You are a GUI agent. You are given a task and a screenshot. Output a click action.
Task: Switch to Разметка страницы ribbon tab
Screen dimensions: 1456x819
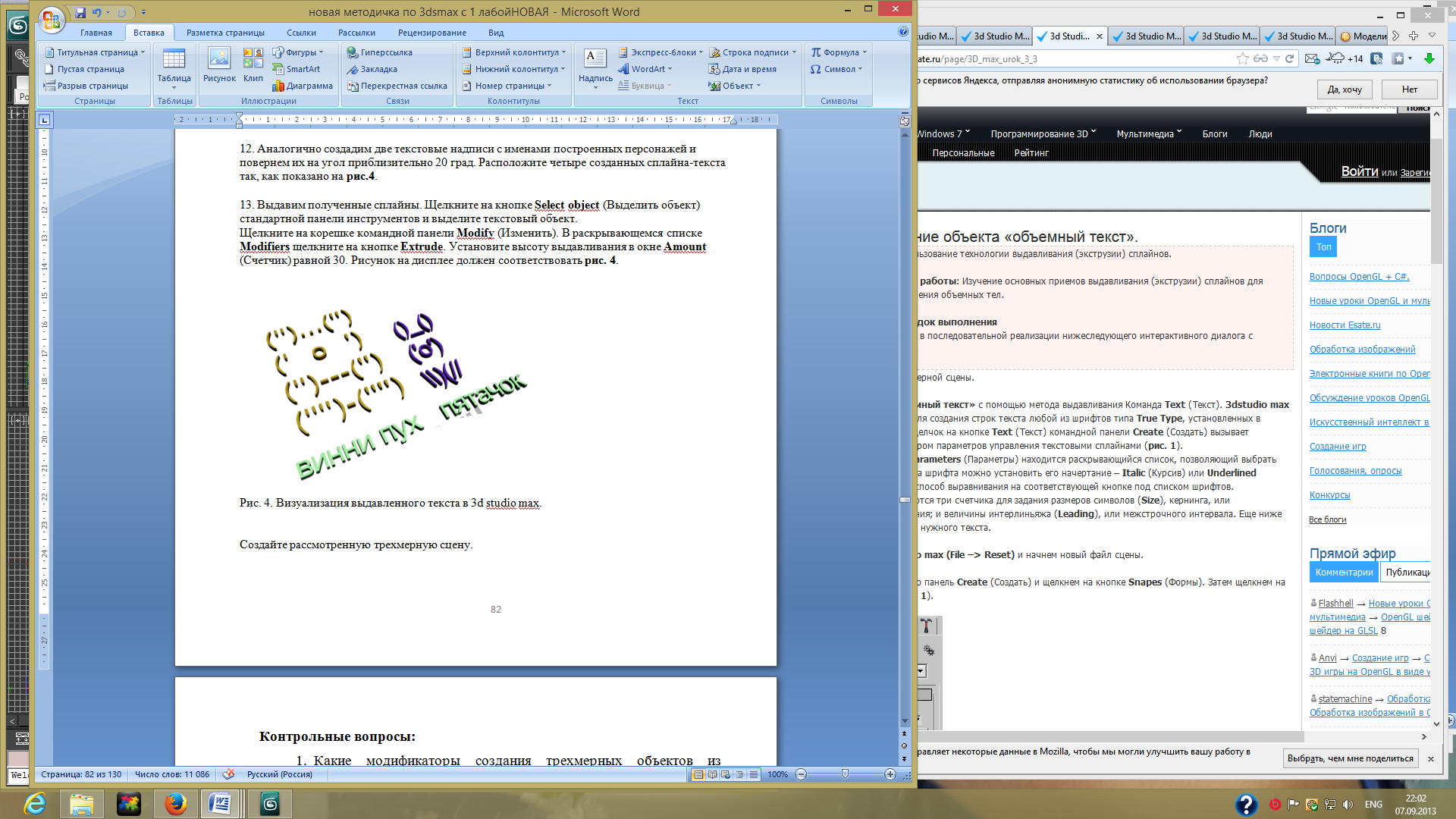coord(225,33)
